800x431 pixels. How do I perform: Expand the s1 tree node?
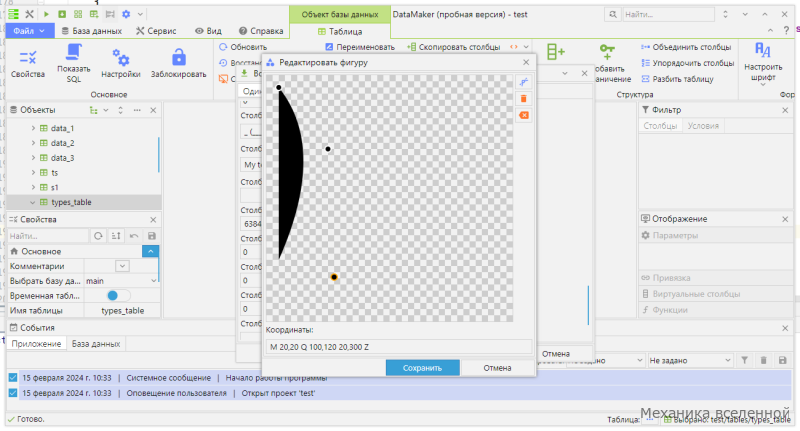(33, 187)
